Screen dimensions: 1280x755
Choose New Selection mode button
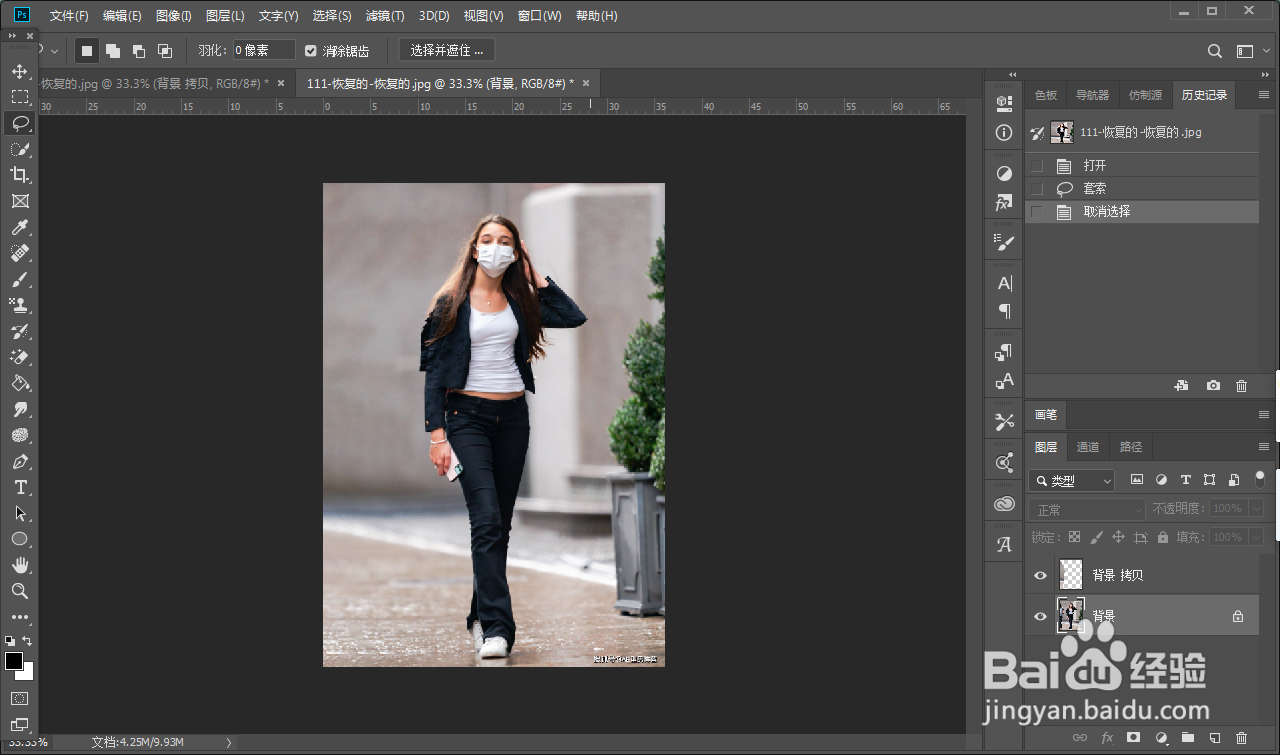point(87,51)
